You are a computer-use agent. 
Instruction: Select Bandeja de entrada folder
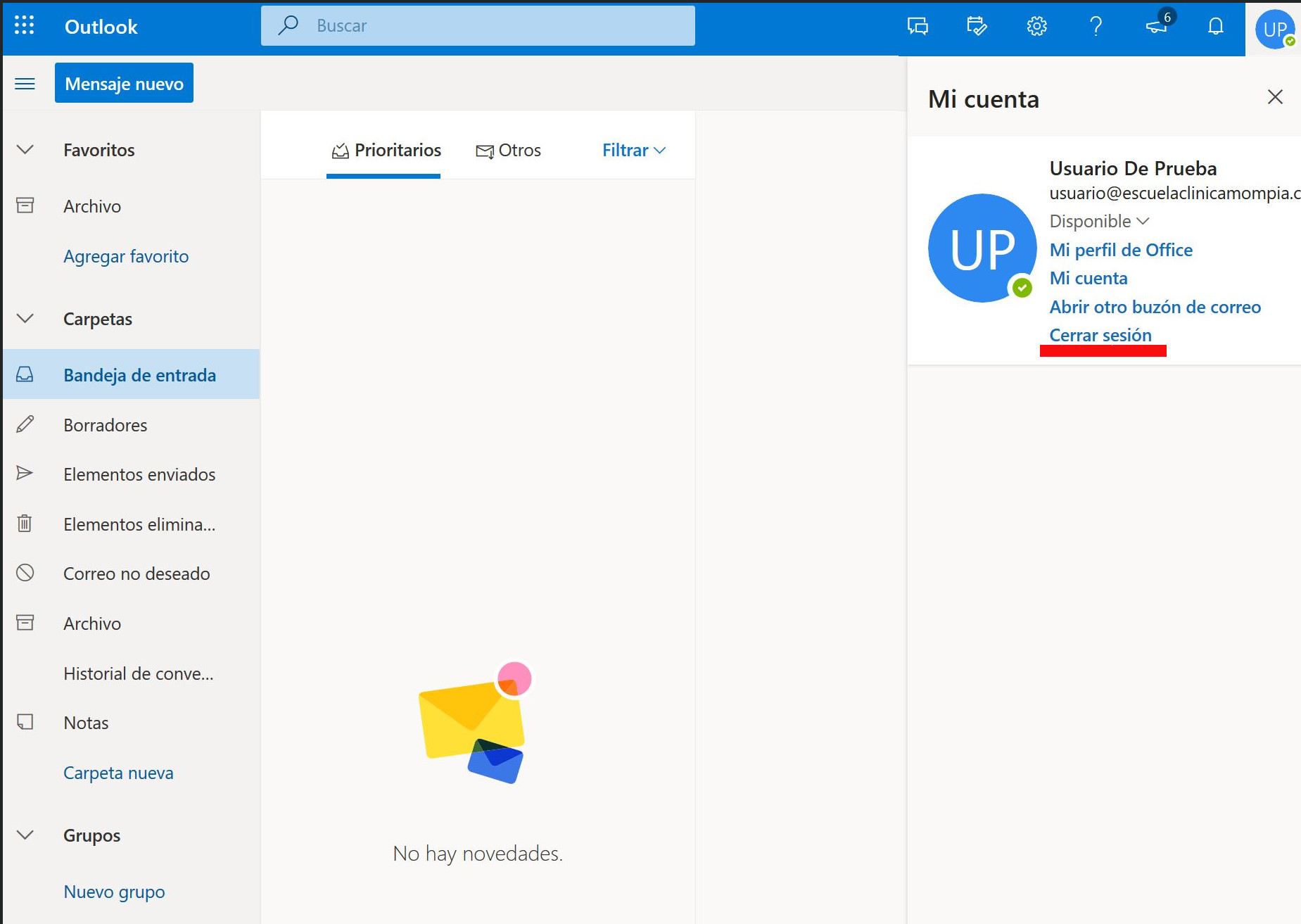pyautogui.click(x=132, y=374)
